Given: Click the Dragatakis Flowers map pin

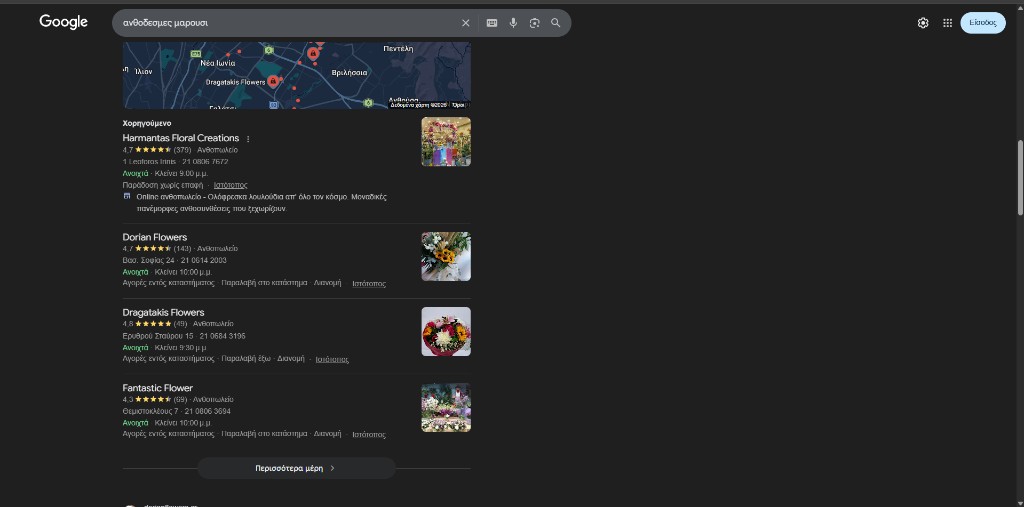Looking at the screenshot, I should [x=274, y=81].
